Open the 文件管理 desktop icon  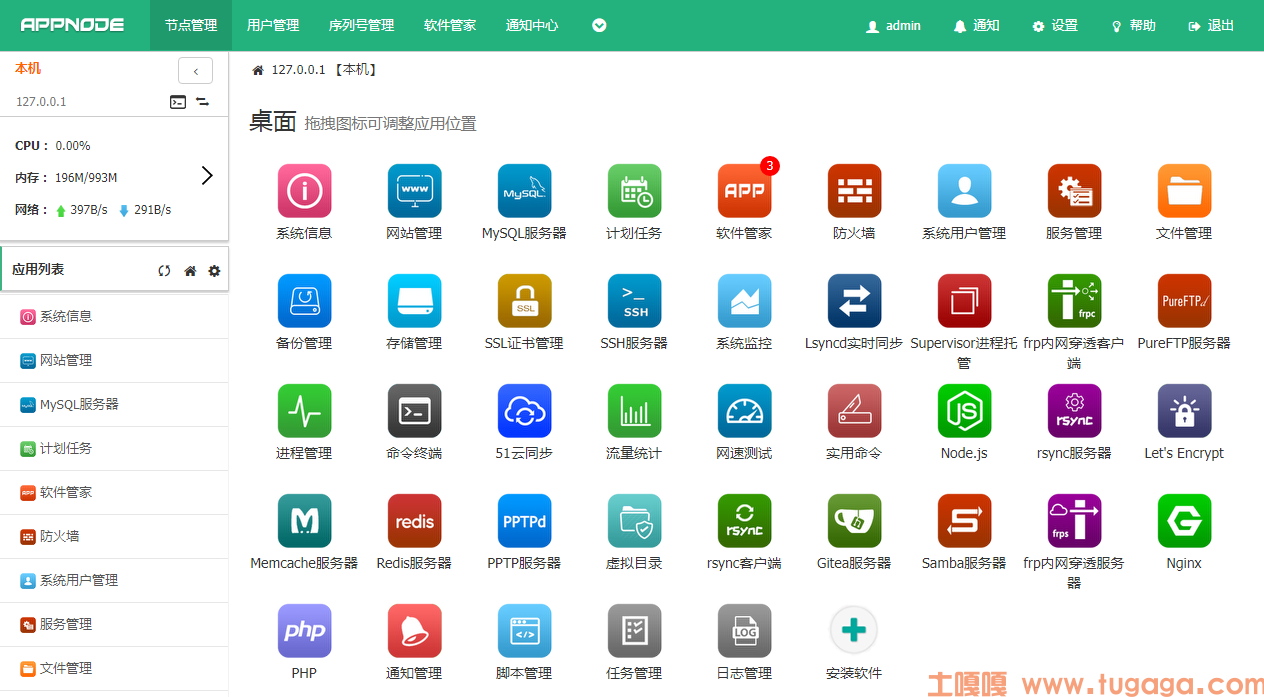coord(1184,191)
